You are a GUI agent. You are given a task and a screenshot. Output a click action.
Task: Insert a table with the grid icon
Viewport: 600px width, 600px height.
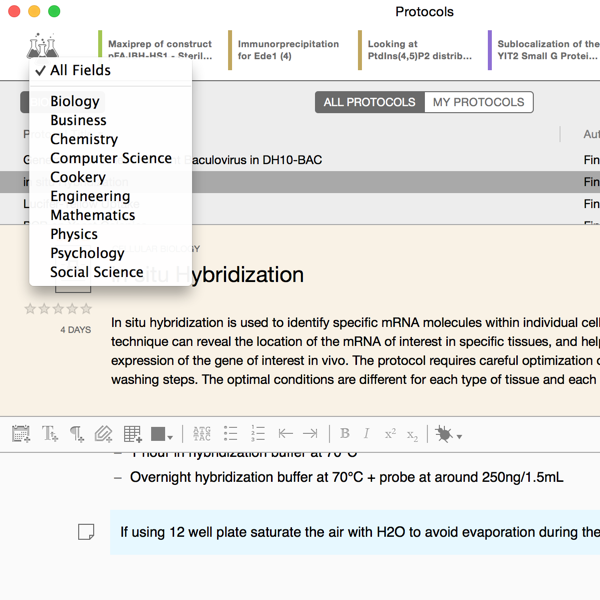click(133, 434)
